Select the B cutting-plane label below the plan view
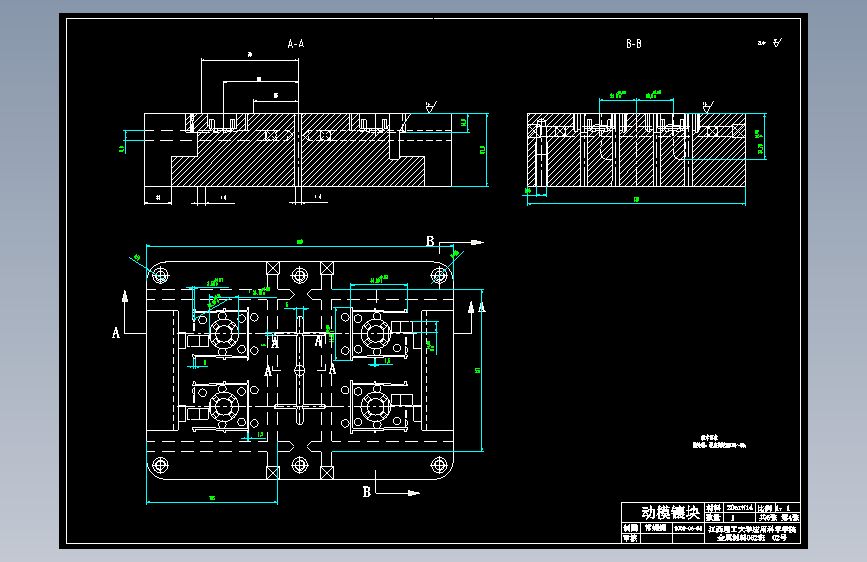 tap(367, 492)
